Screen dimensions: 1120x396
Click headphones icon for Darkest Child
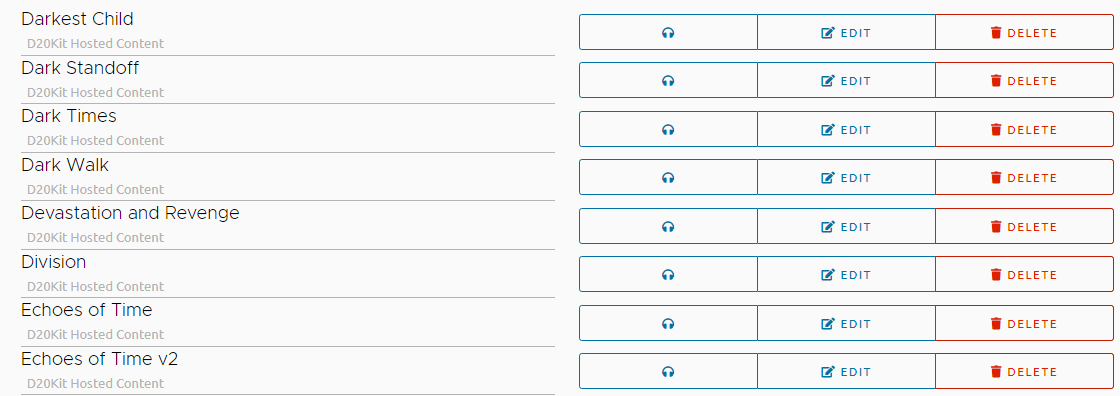click(x=668, y=32)
